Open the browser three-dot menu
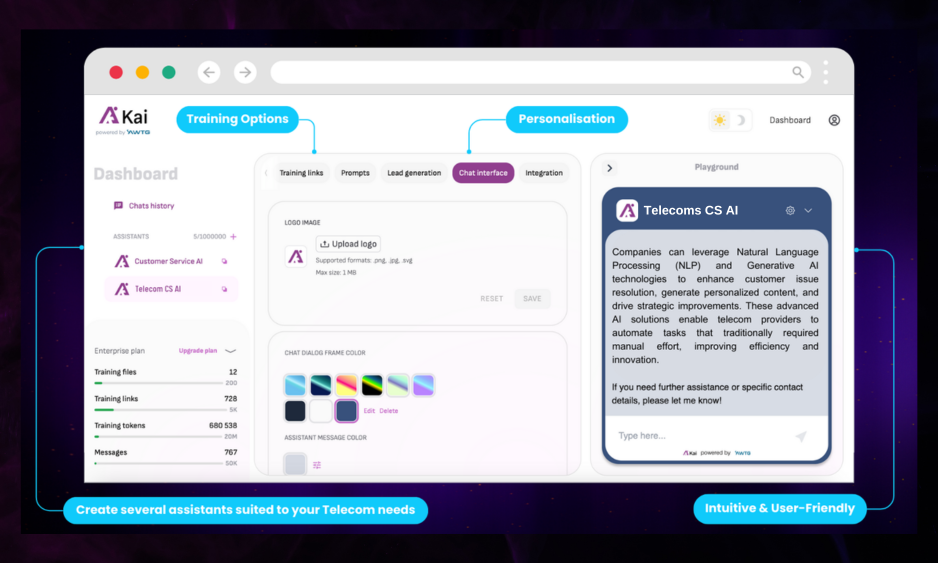 click(x=826, y=72)
